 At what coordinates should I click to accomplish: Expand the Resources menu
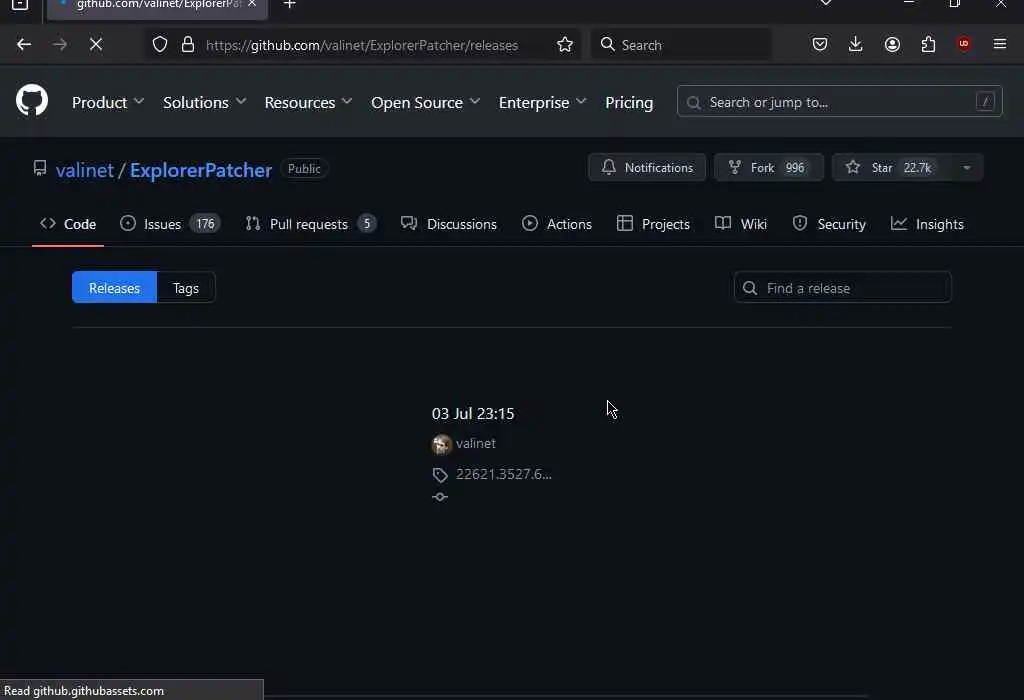click(x=308, y=103)
